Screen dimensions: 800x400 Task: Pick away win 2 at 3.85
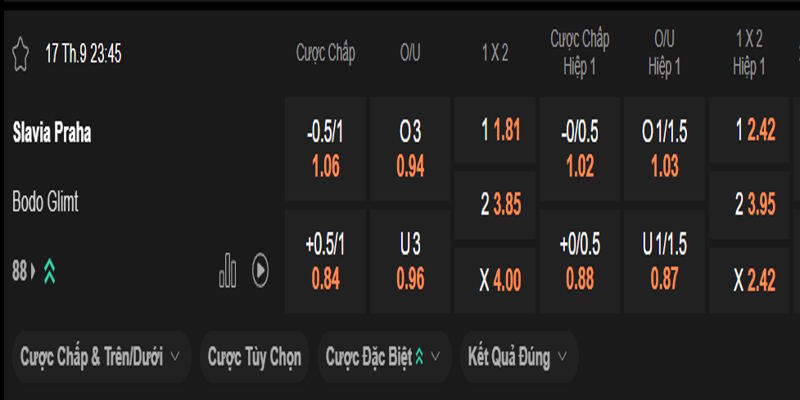(x=495, y=206)
